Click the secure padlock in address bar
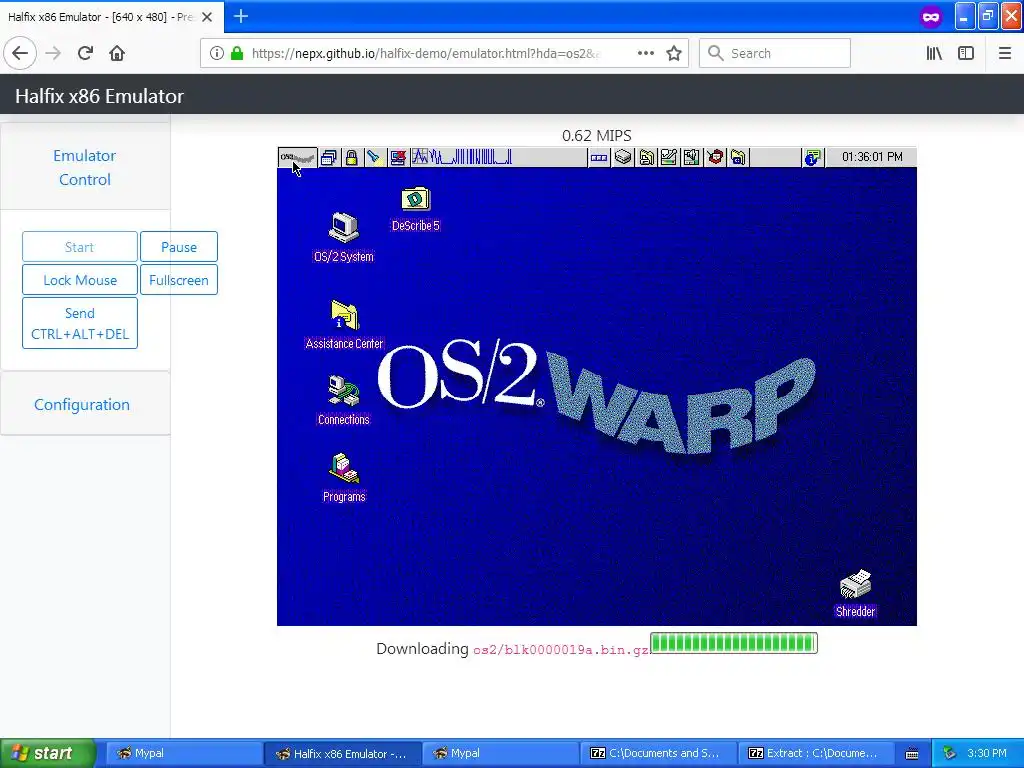Screen dimensions: 1024x768 click(x=237, y=54)
